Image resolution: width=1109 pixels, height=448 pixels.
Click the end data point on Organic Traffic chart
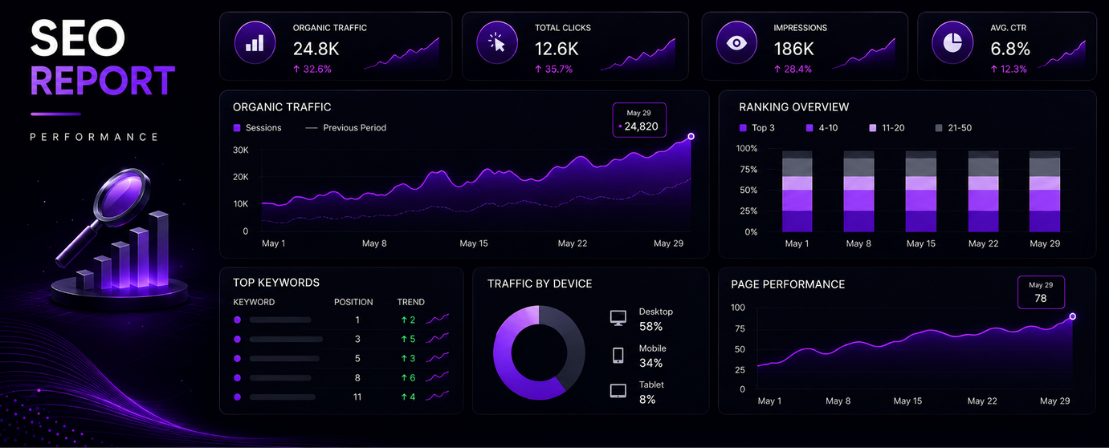(x=691, y=137)
